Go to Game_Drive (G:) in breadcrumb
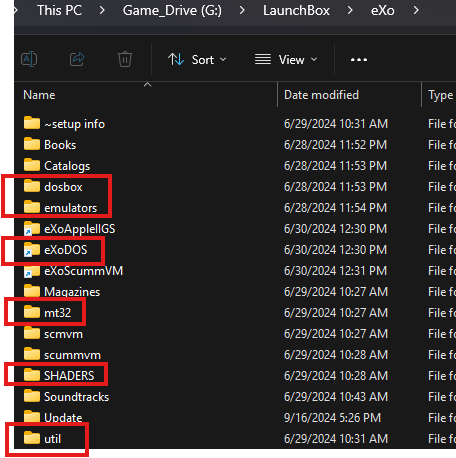456x458 pixels. coord(172,10)
